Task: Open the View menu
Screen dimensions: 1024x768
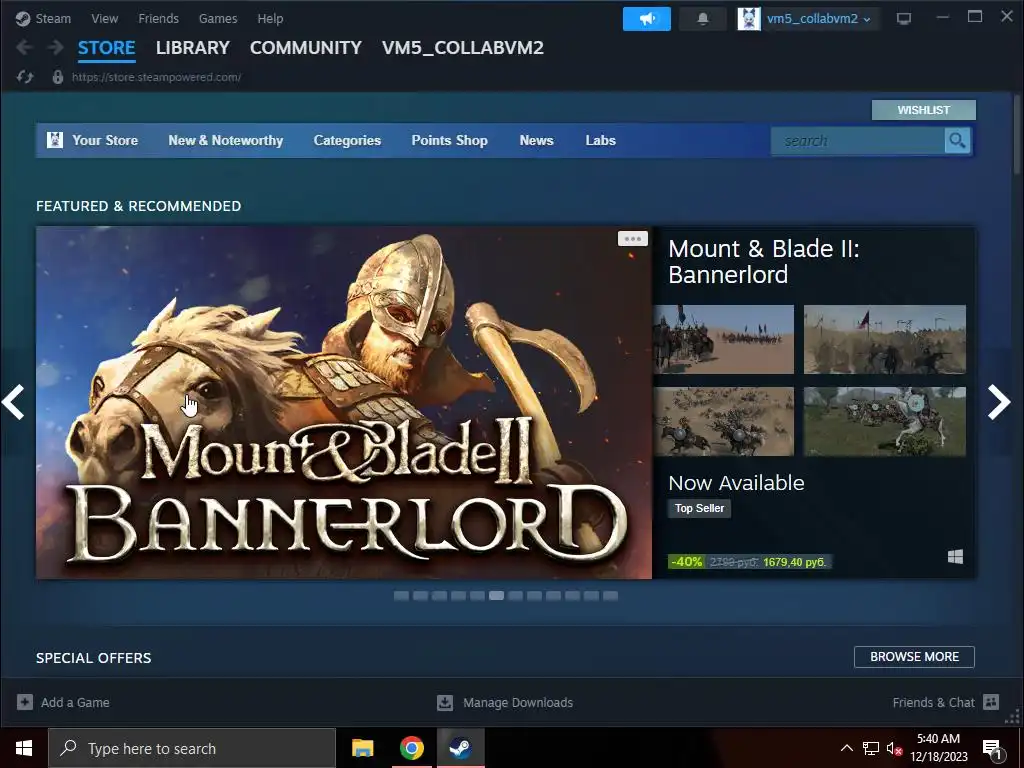Action: tap(104, 18)
